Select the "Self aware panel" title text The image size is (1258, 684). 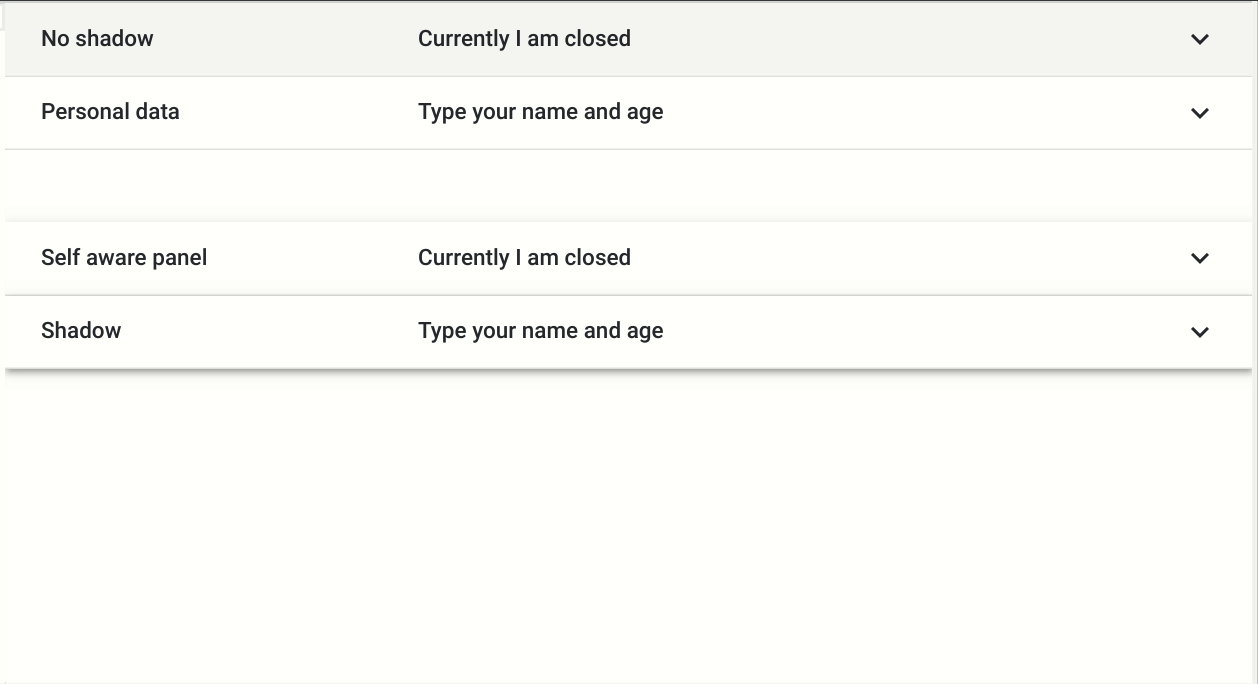click(x=124, y=258)
